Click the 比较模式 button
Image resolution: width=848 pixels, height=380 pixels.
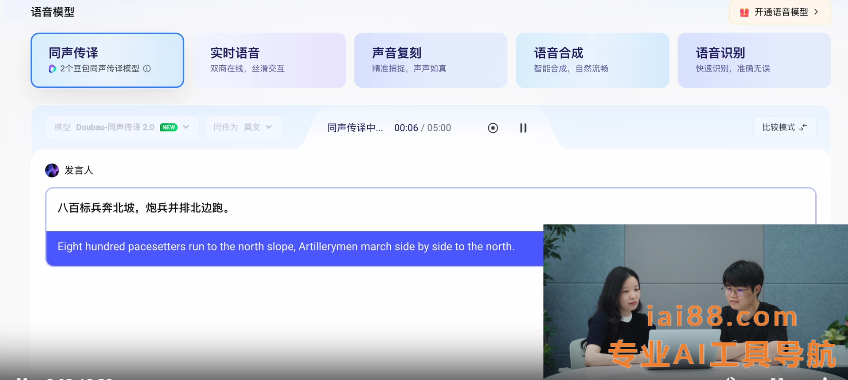pos(785,127)
